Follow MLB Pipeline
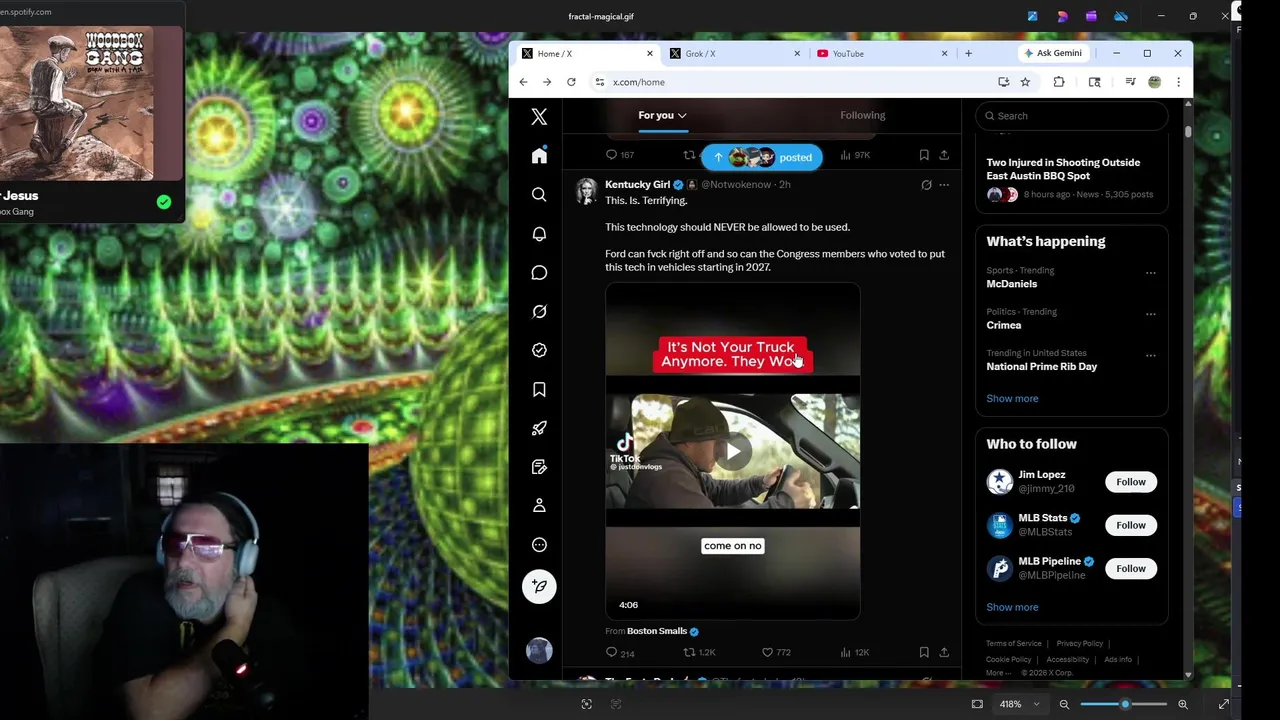Screen dimensions: 1280x720 1131,568
